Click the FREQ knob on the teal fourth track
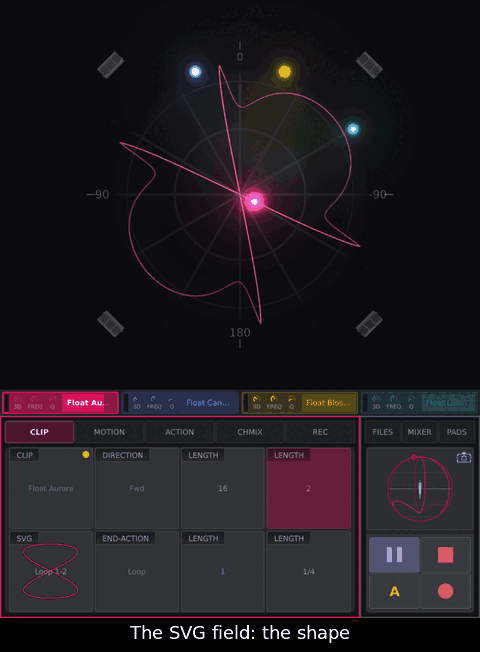This screenshot has height=652, width=480. pos(393,399)
